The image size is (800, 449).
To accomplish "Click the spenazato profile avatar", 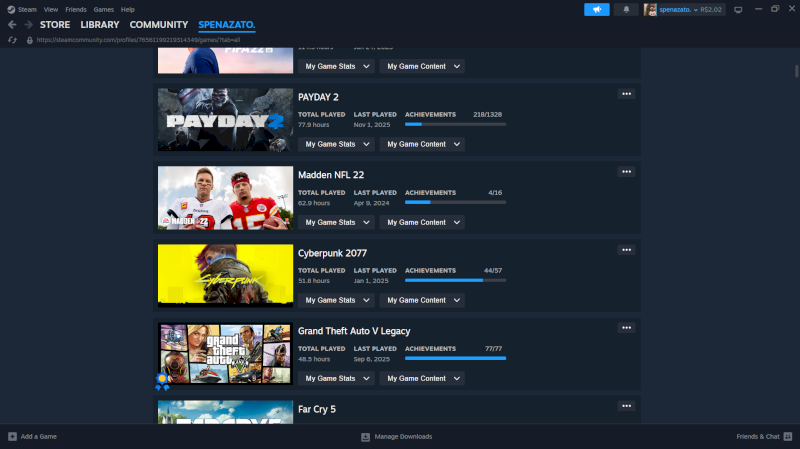I will pyautogui.click(x=650, y=9).
